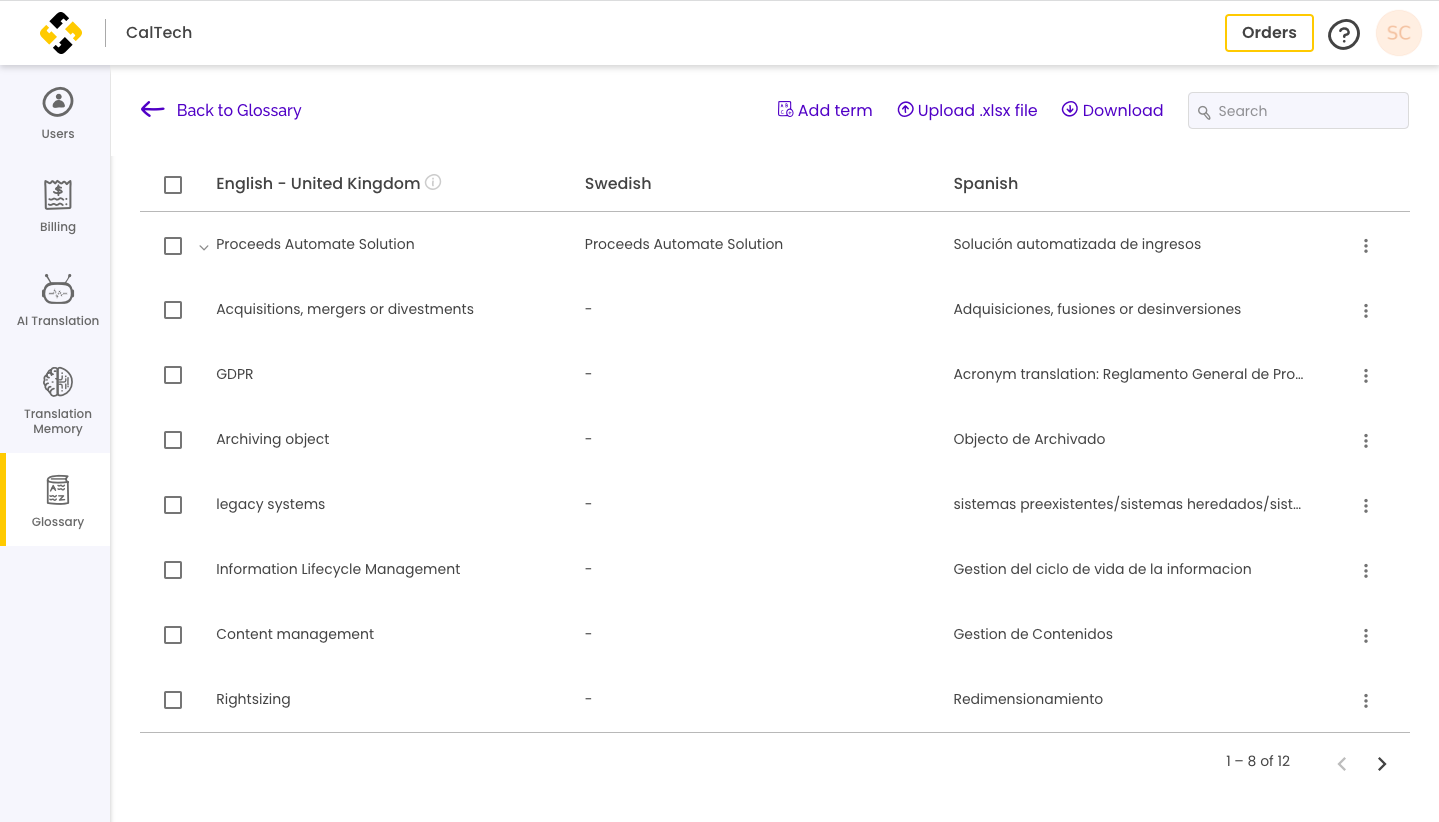Open the SC user avatar menu

pos(1398,33)
